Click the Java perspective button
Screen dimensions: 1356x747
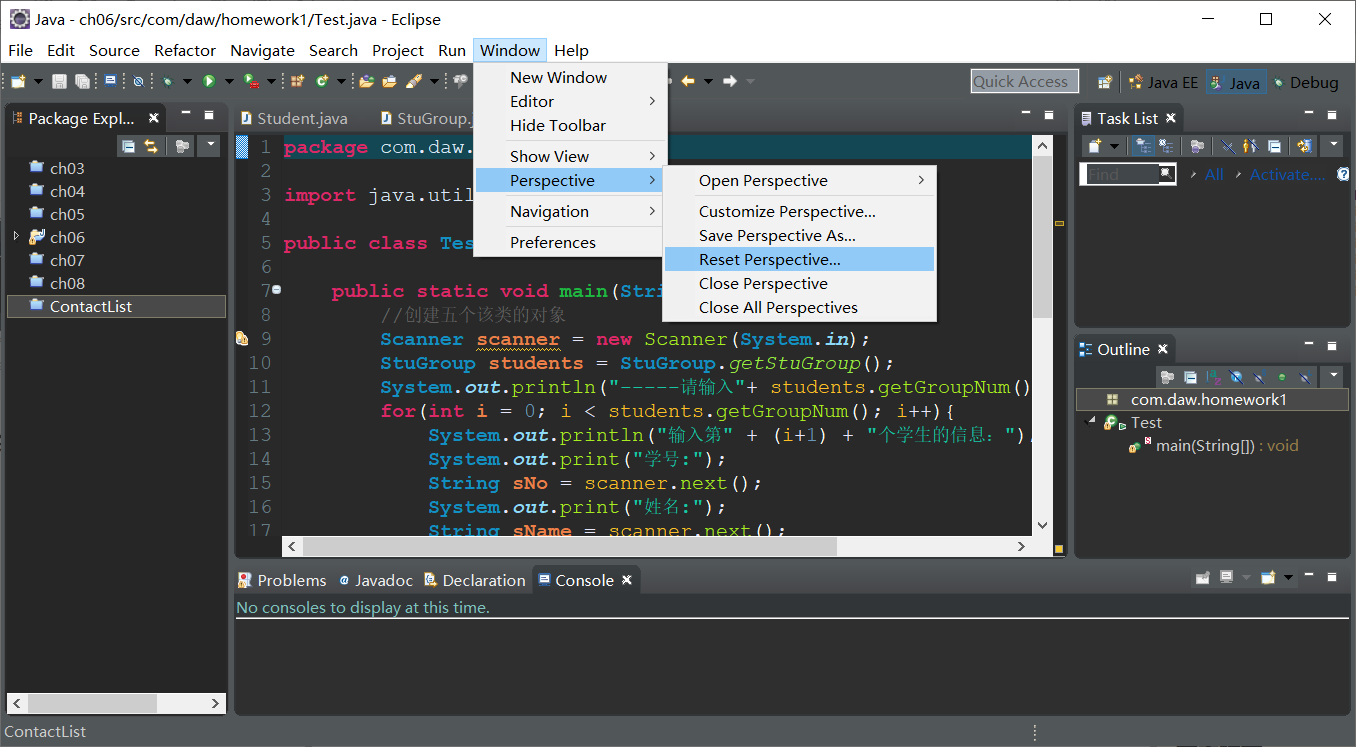click(1235, 82)
